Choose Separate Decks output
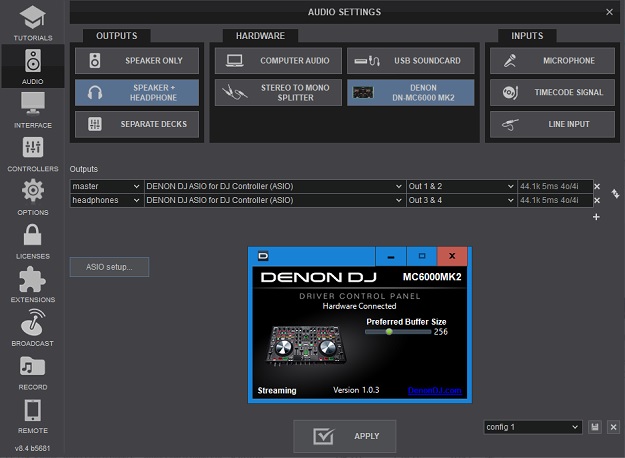625x458 pixels. [137, 124]
